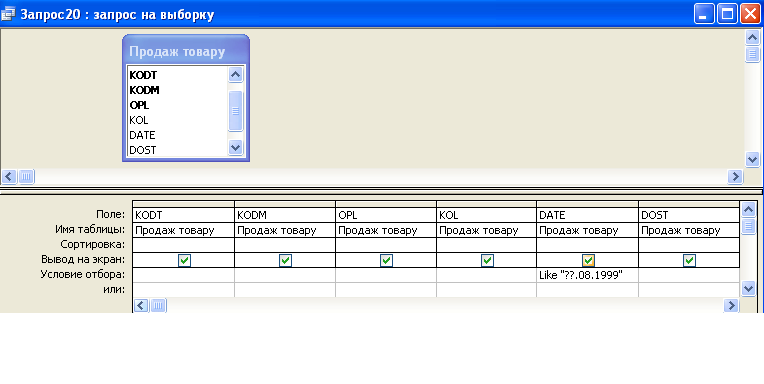Toggle display checkbox under DOST column
This screenshot has width=764, height=384.
(689, 260)
